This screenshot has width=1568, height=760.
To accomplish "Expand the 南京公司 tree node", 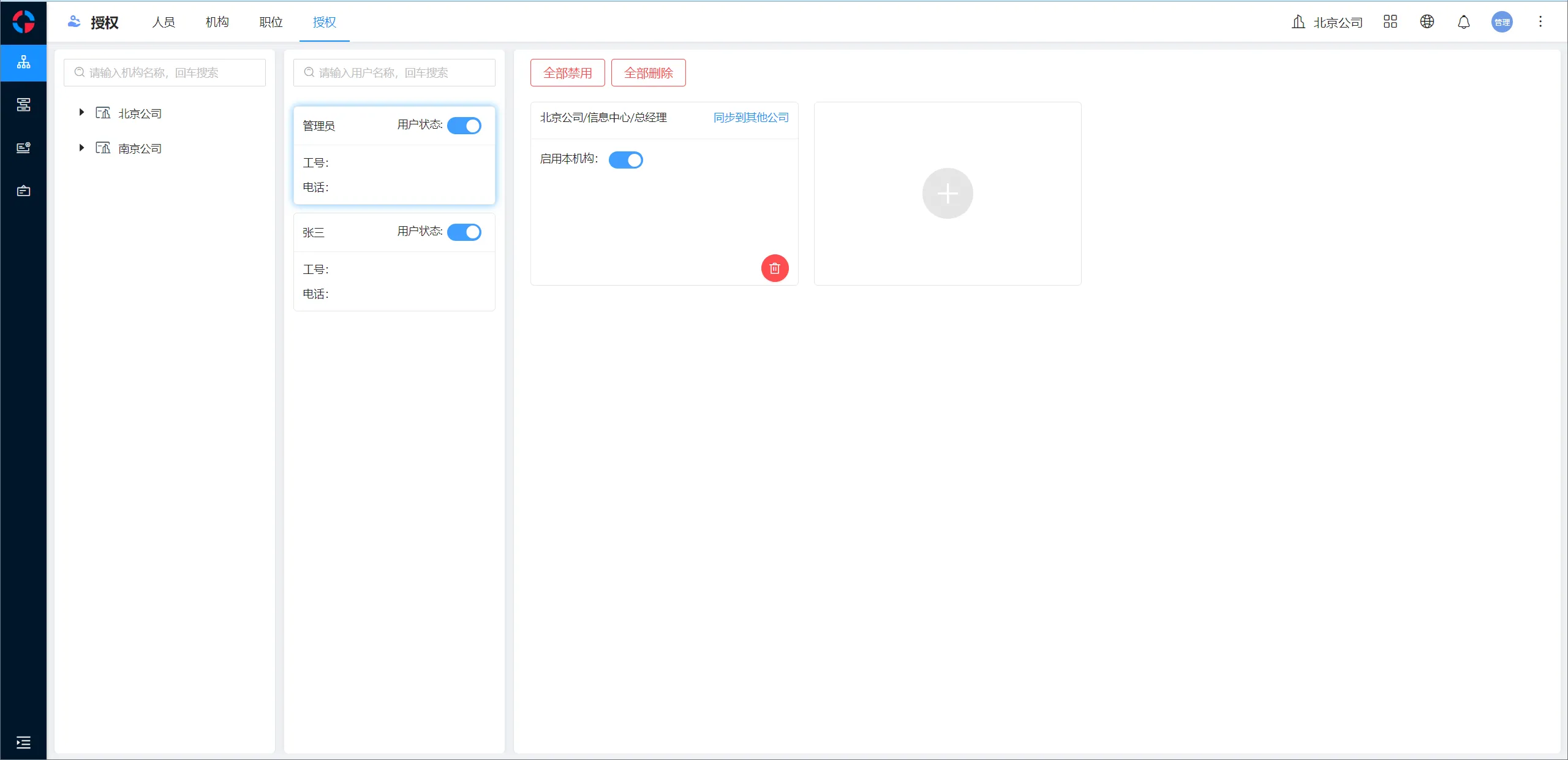I will pos(81,148).
